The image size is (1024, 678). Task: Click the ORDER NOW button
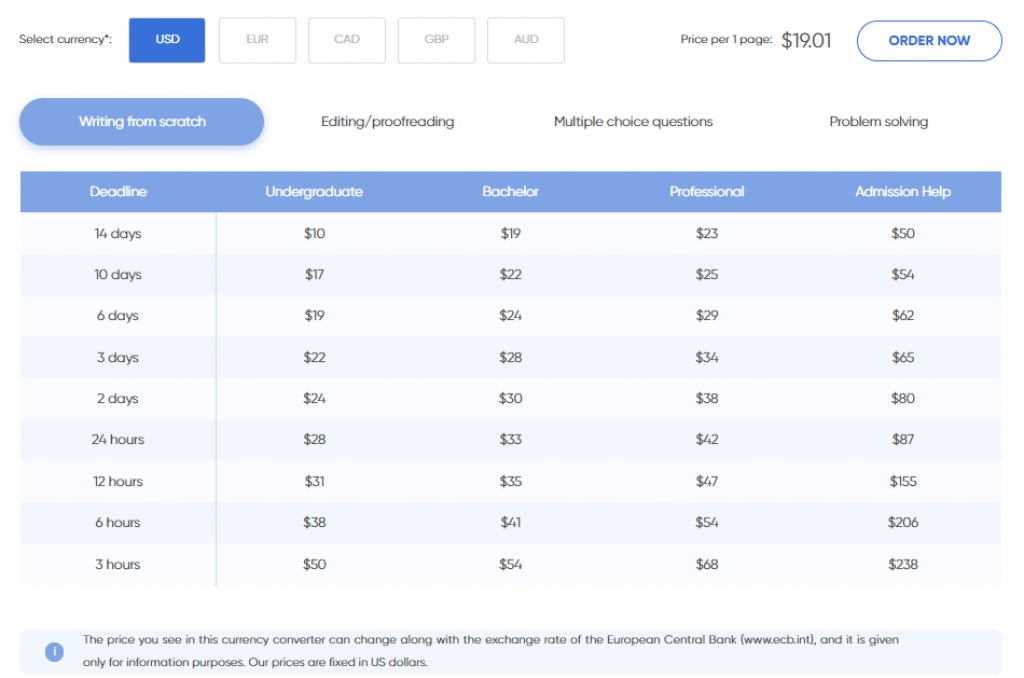coord(929,41)
